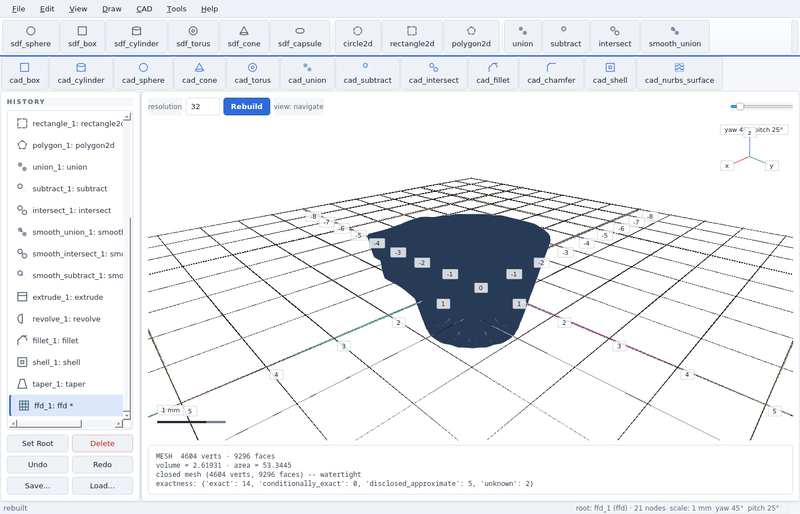The width and height of the screenshot is (800, 514).
Task: Click the Load... button
Action: click(102, 485)
